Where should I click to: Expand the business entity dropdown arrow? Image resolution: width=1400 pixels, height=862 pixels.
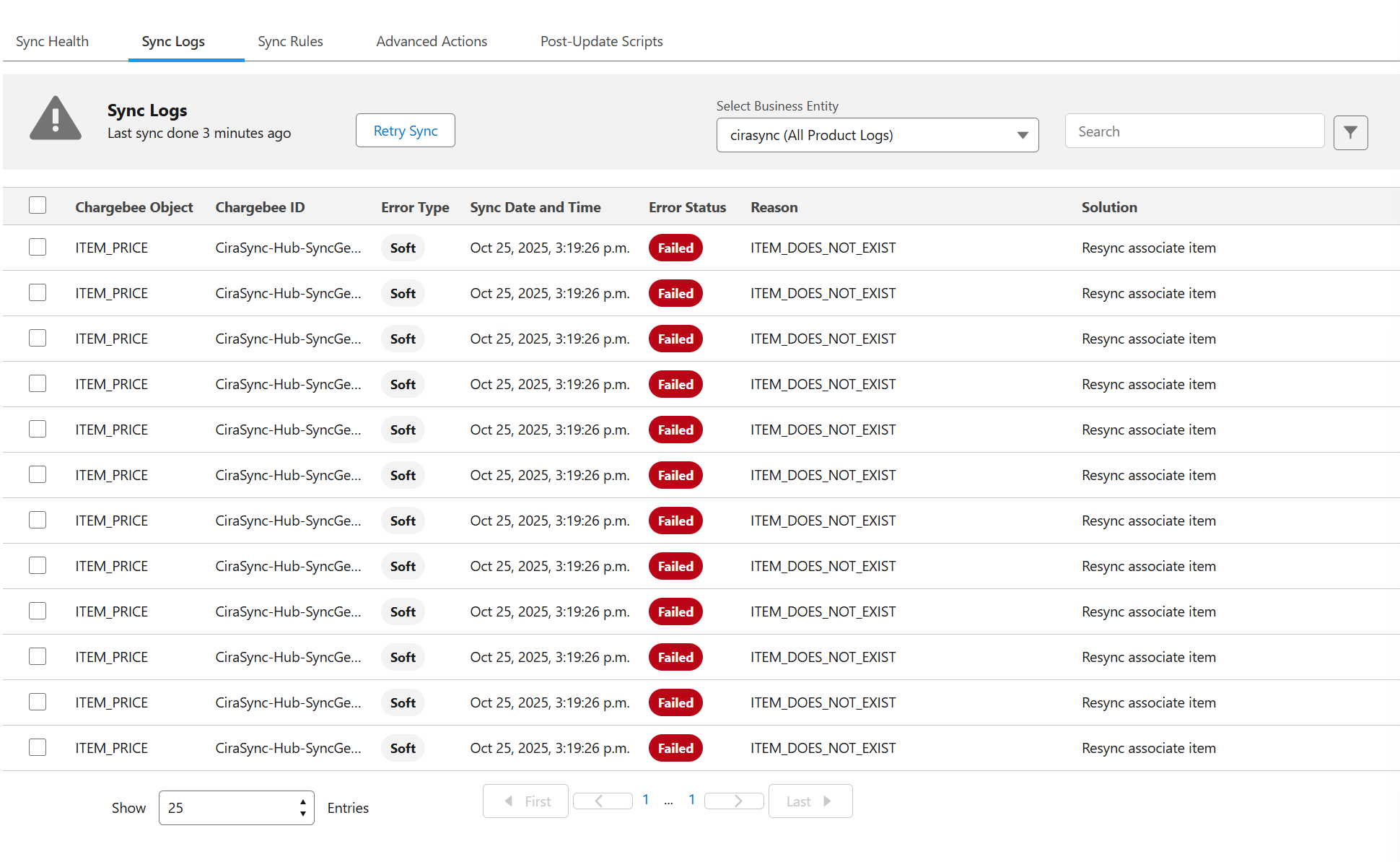click(1022, 135)
